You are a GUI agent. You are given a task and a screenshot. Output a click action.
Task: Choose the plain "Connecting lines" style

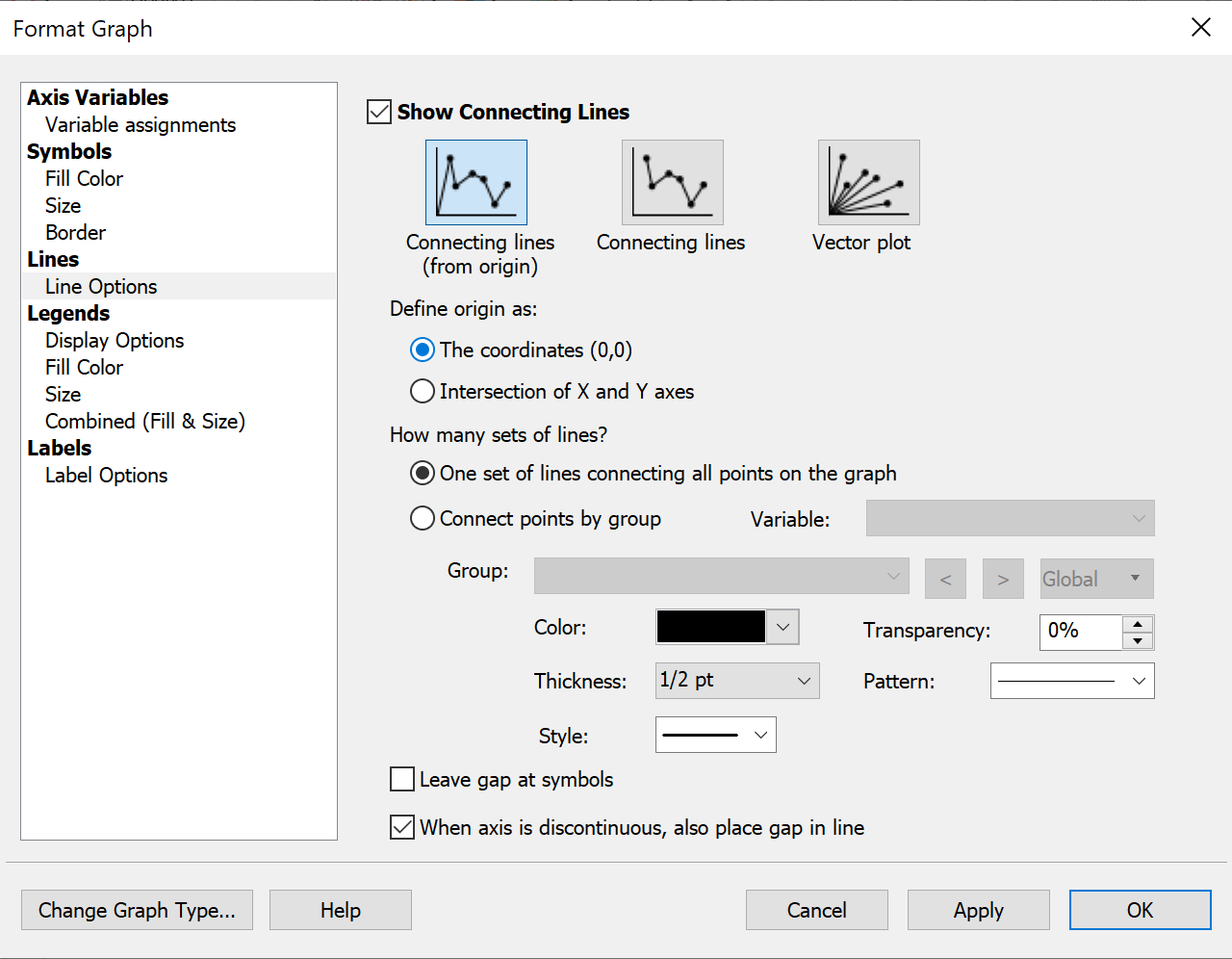[673, 181]
